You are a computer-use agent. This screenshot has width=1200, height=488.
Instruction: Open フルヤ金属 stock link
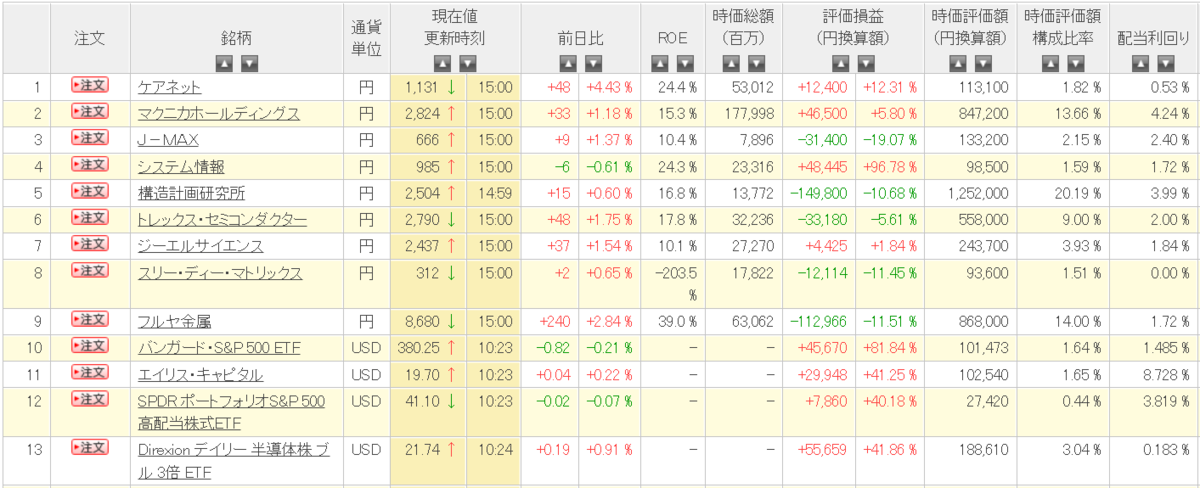[x=174, y=322]
